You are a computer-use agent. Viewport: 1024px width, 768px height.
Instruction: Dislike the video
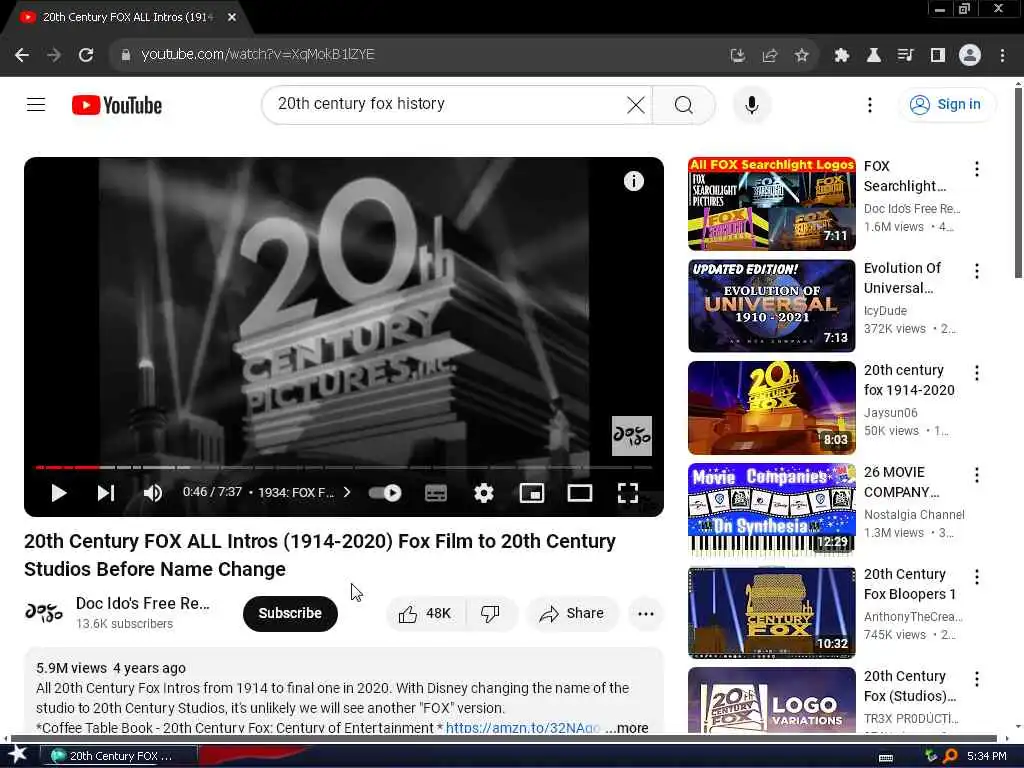click(x=491, y=613)
